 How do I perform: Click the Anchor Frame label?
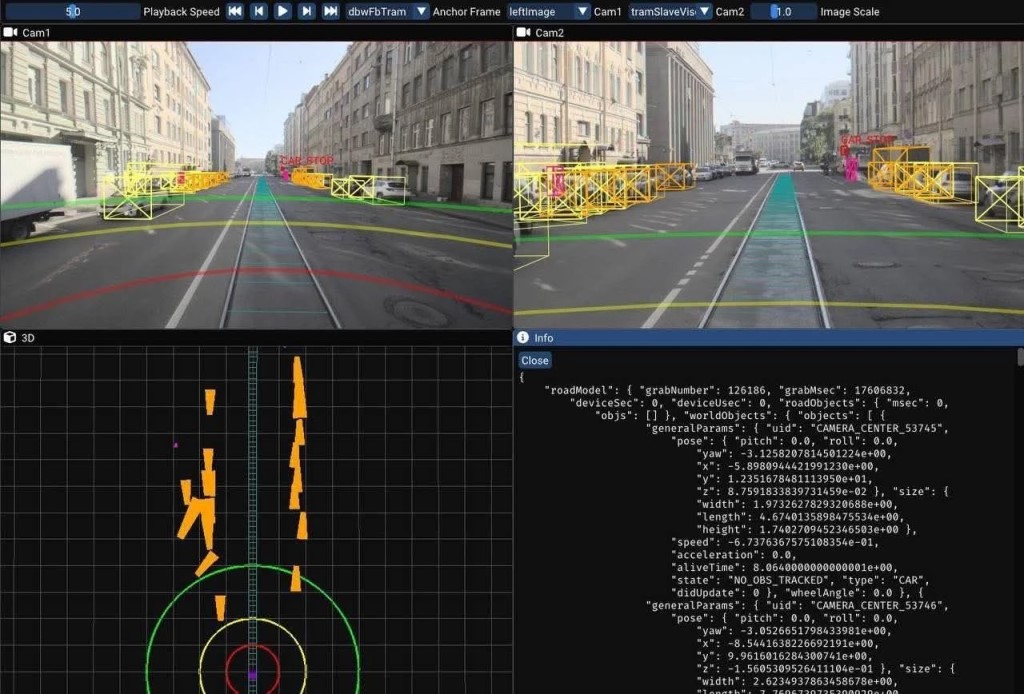point(466,12)
